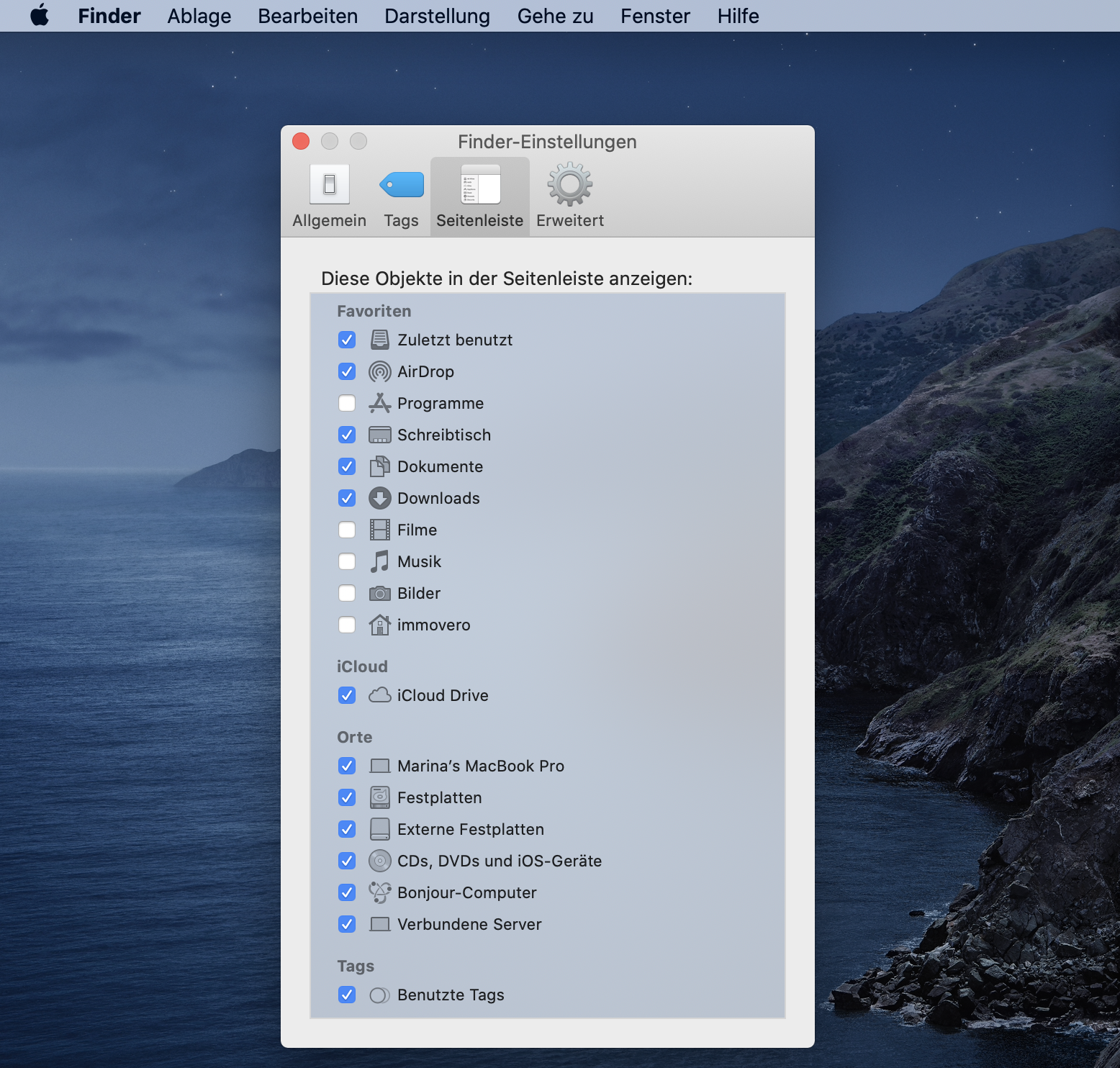1120x1068 pixels.
Task: Click the immovero house icon
Action: [380, 625]
